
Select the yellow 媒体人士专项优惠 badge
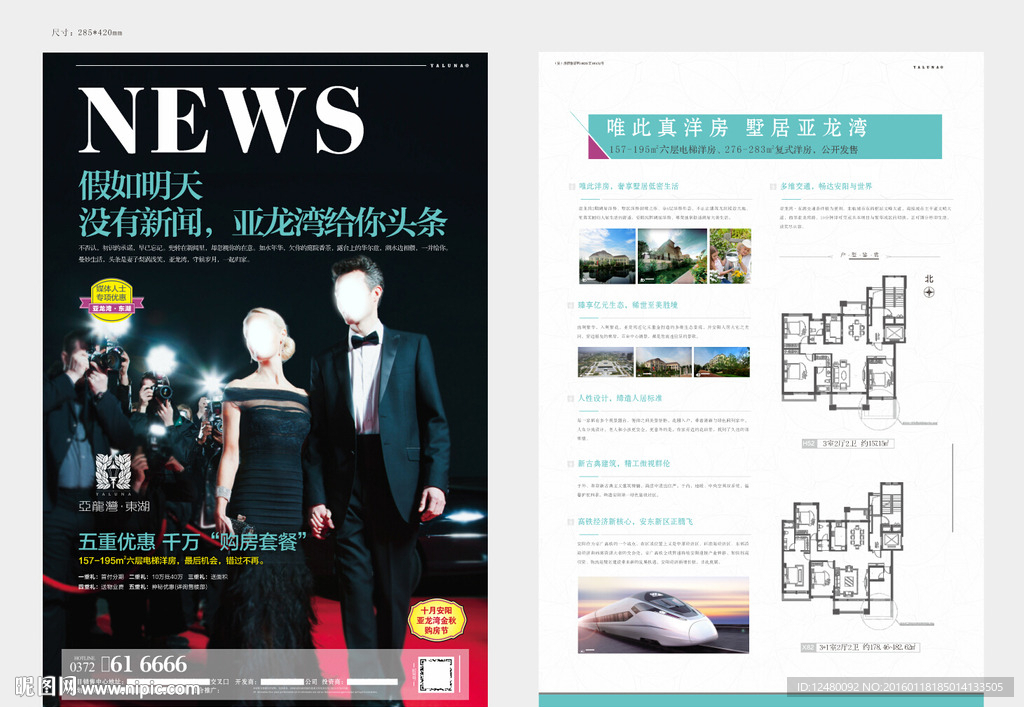(111, 301)
